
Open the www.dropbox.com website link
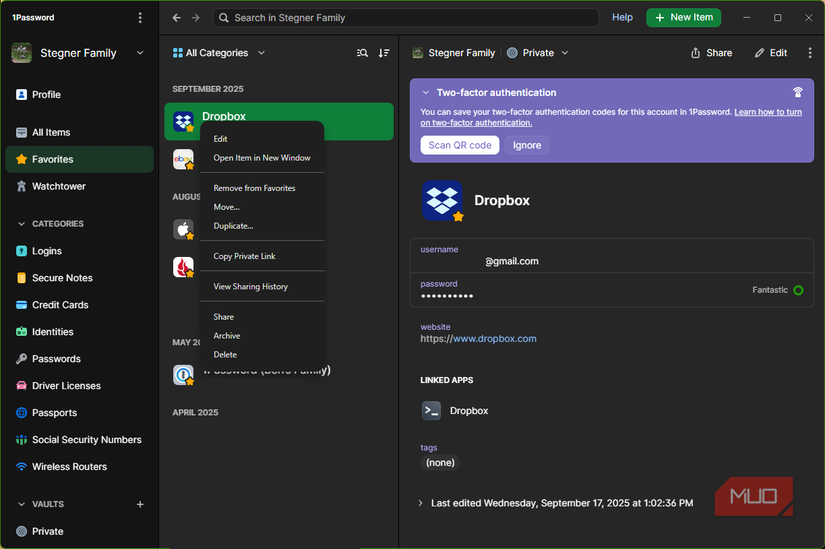pos(495,339)
